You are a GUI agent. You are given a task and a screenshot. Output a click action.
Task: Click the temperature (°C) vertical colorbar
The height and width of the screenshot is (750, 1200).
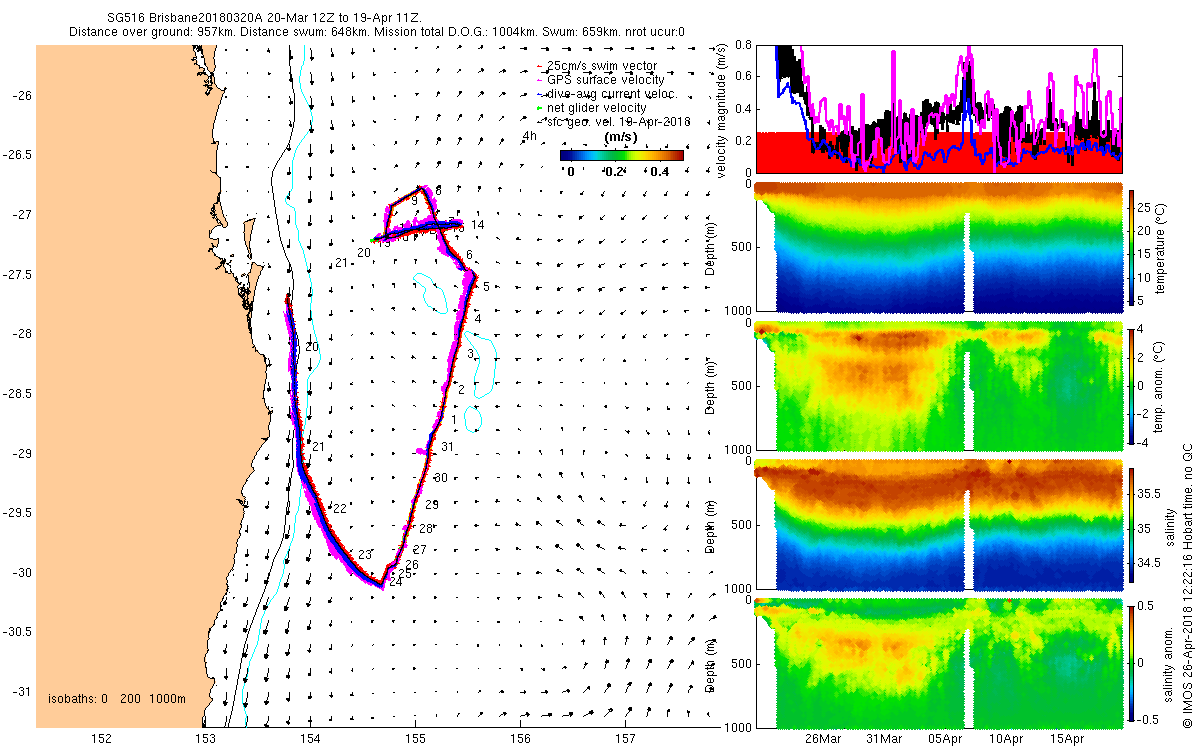pyautogui.click(x=1132, y=248)
